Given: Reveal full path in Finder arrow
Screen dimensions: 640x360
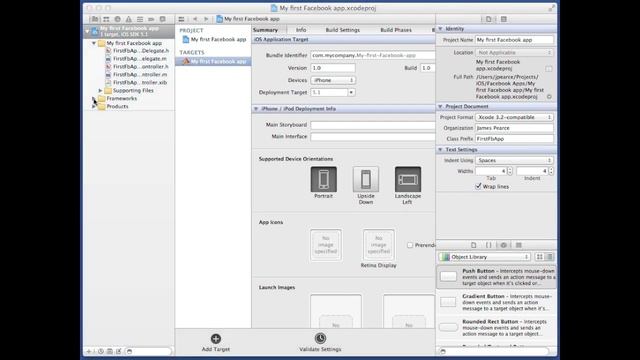Looking at the screenshot, I should pos(549,97).
